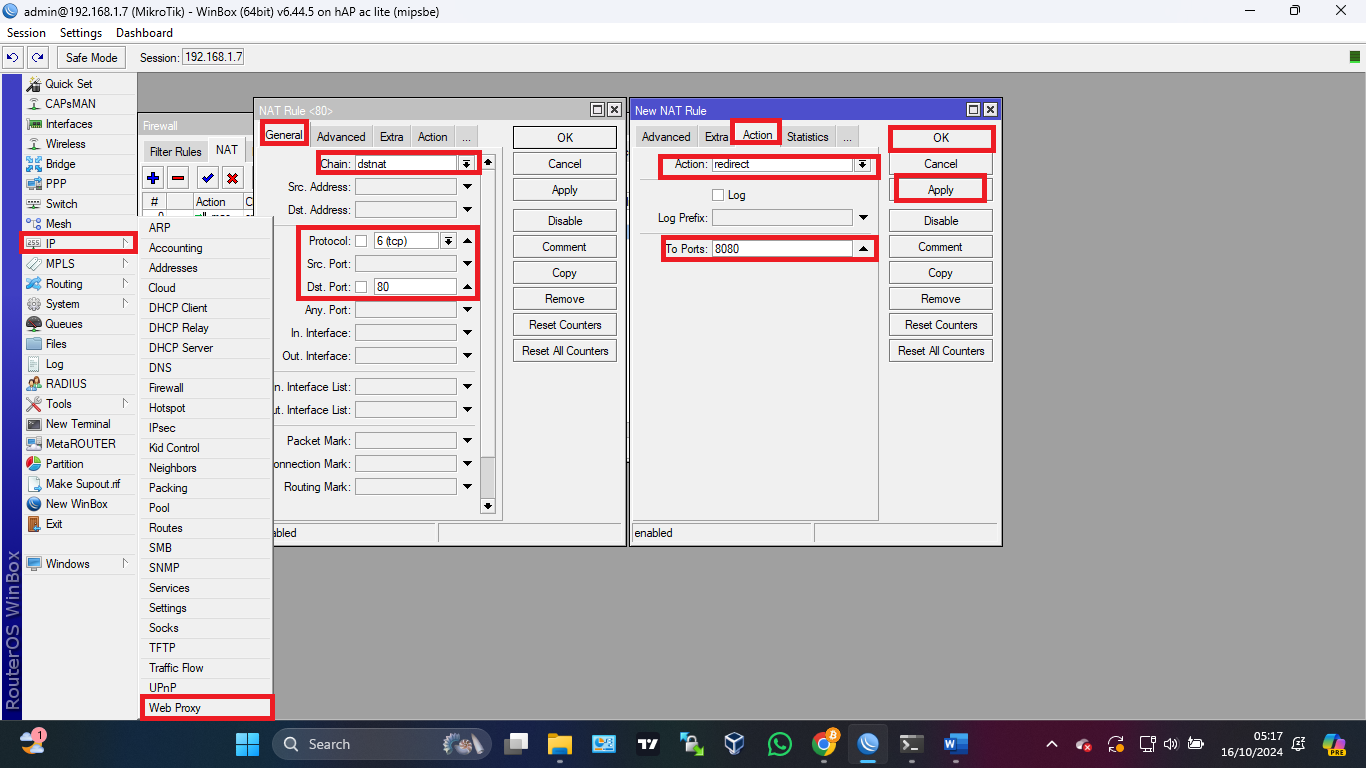This screenshot has height=768, width=1366.
Task: Select Web Proxy from the IP submenu
Action: tap(206, 708)
